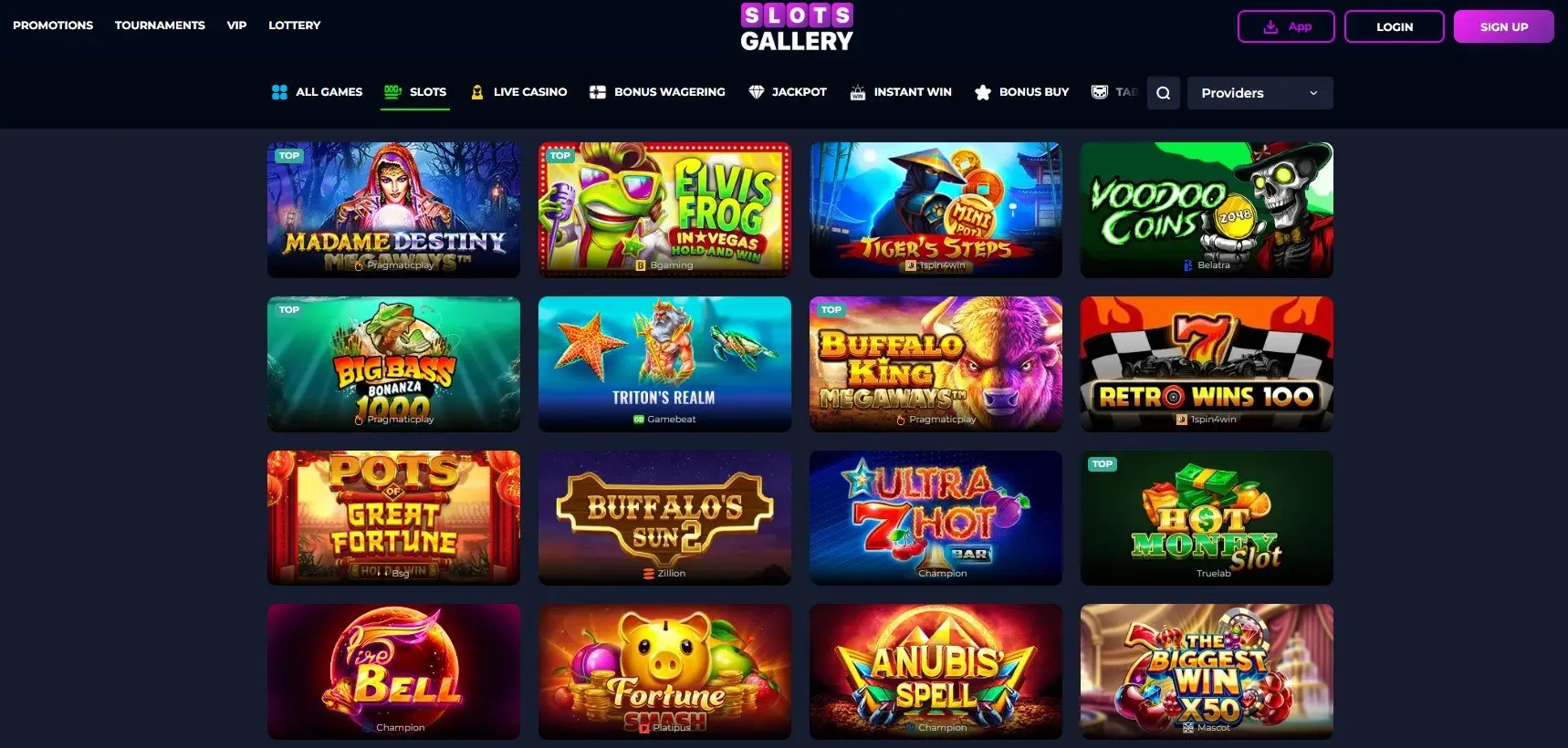Open the Slots category tab
This screenshot has width=1568, height=748.
pyautogui.click(x=415, y=92)
